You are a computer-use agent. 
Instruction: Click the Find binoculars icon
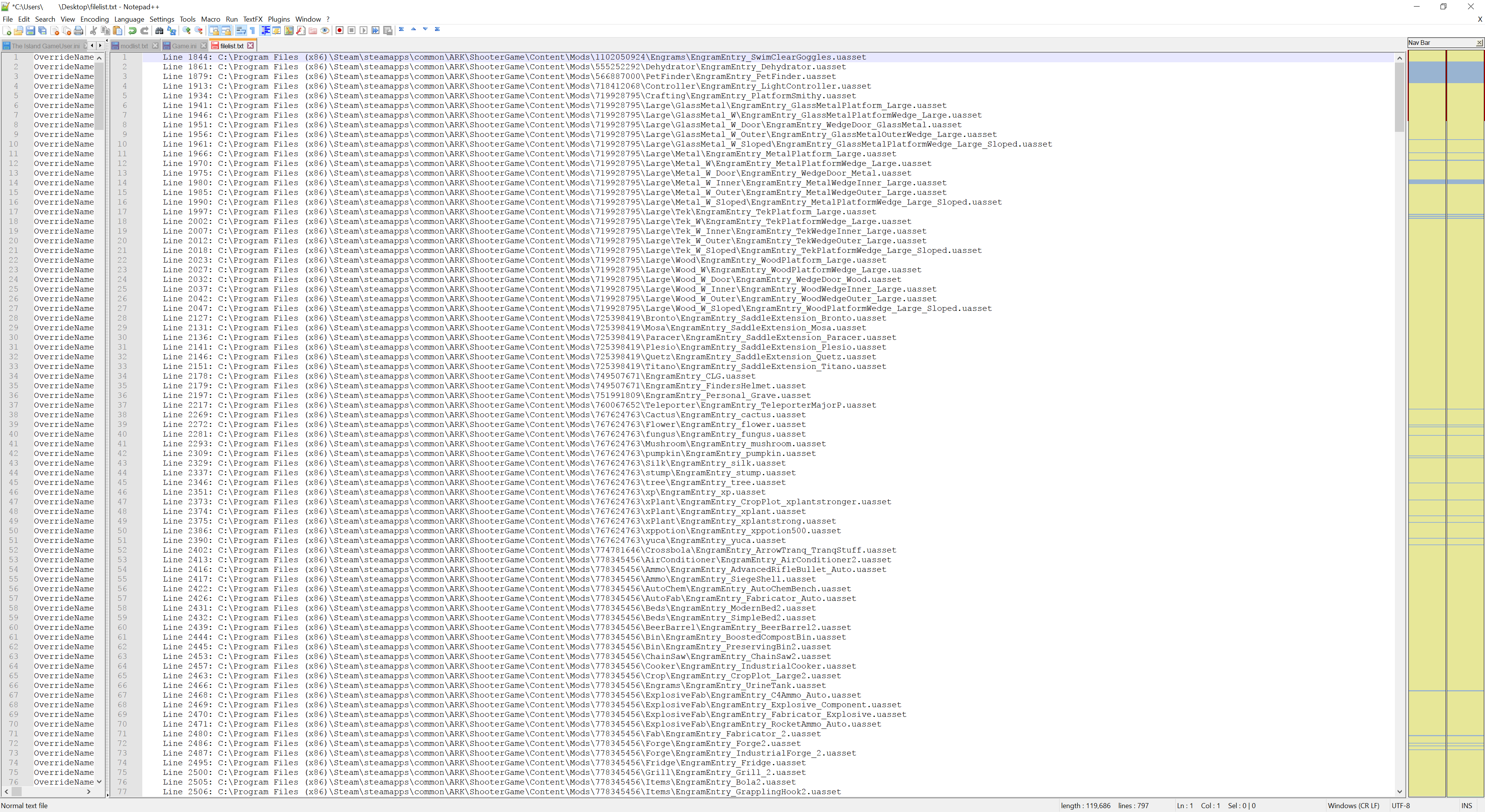click(x=160, y=31)
